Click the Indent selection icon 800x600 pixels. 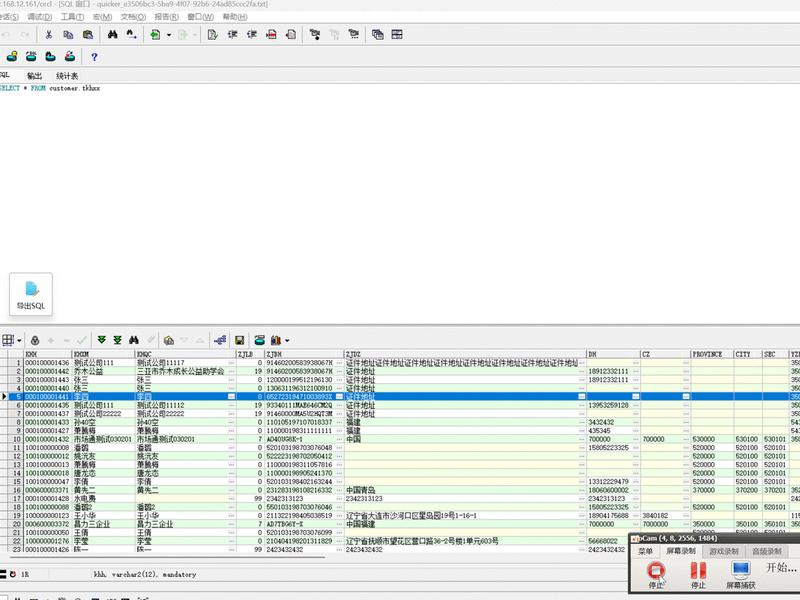tap(232, 35)
